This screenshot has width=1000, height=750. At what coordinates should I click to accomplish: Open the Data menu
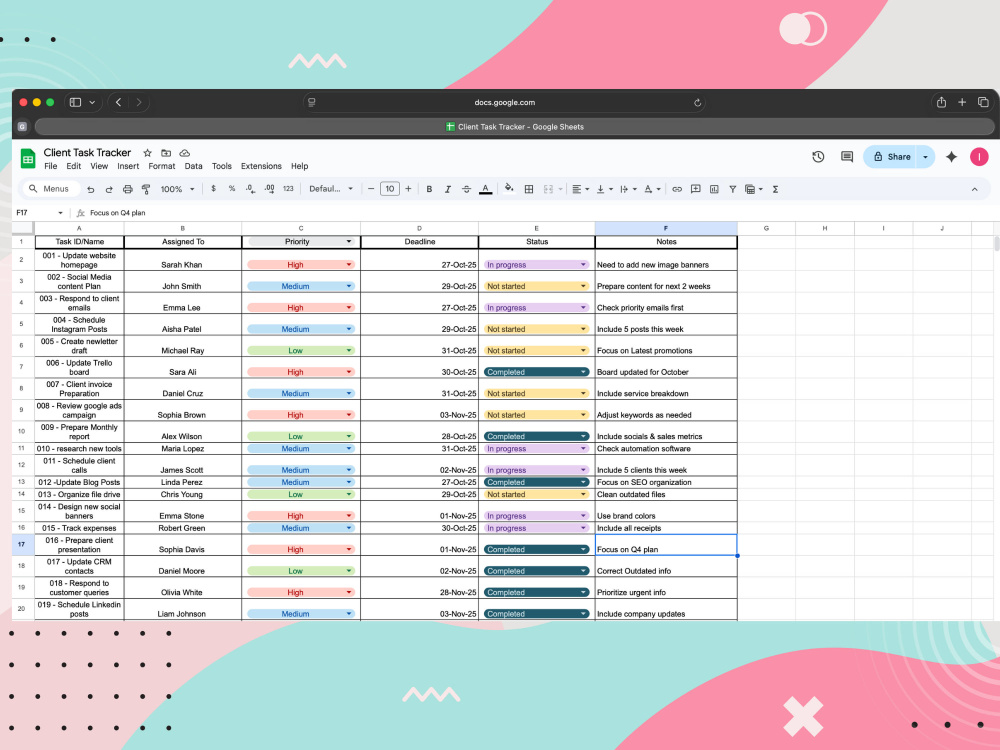coord(193,166)
